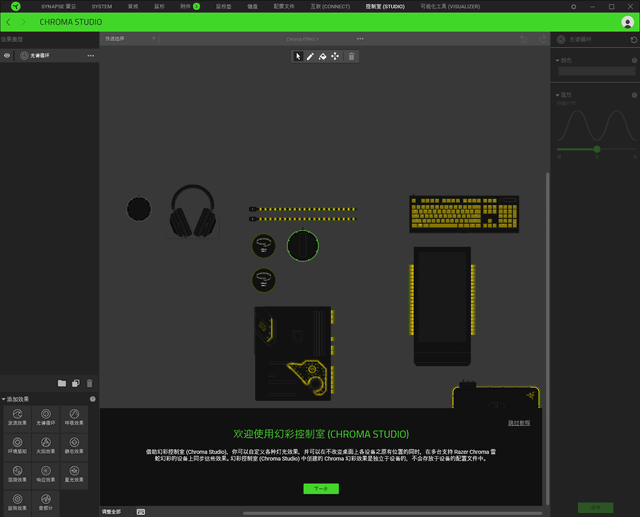Click the speed slider handle
This screenshot has height=517, width=640.
(597, 149)
